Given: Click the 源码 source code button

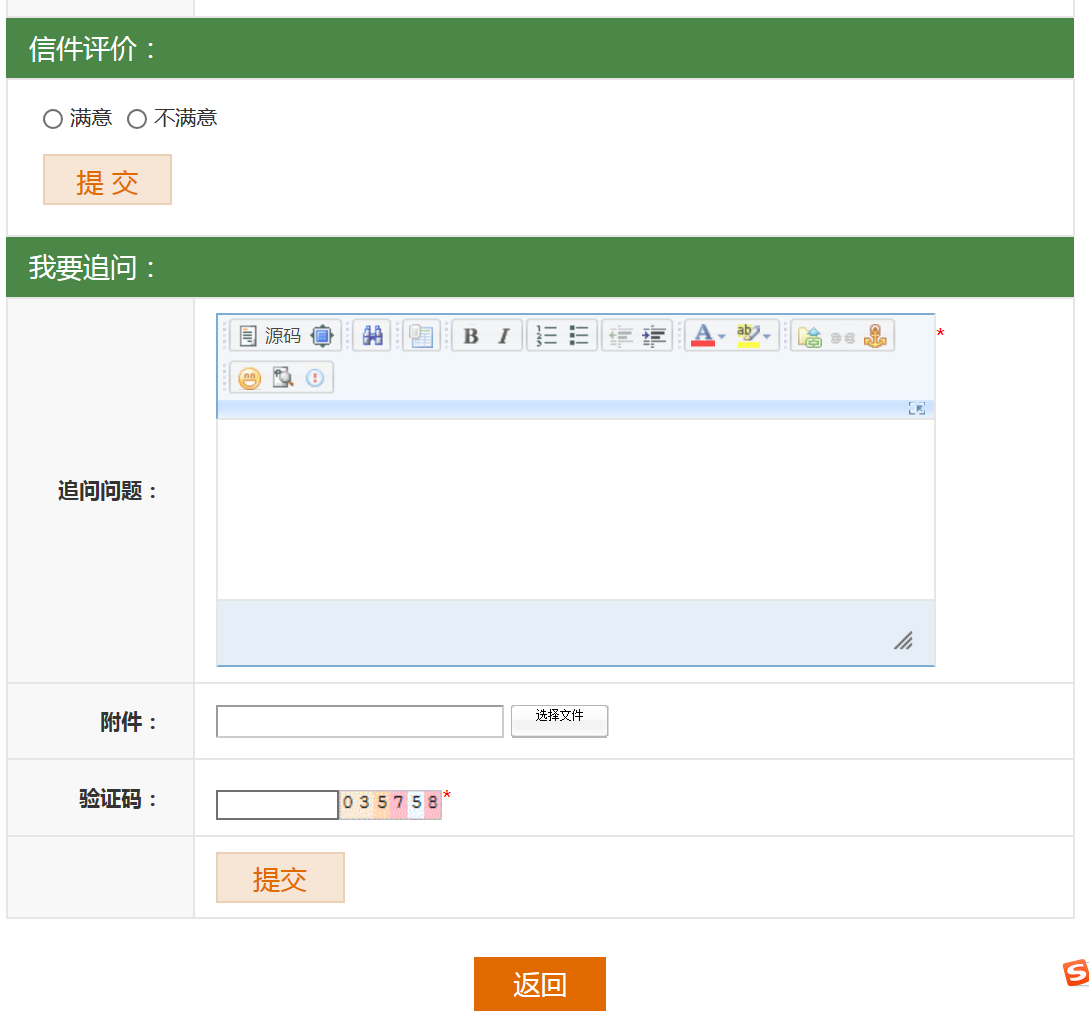Looking at the screenshot, I should tap(270, 336).
